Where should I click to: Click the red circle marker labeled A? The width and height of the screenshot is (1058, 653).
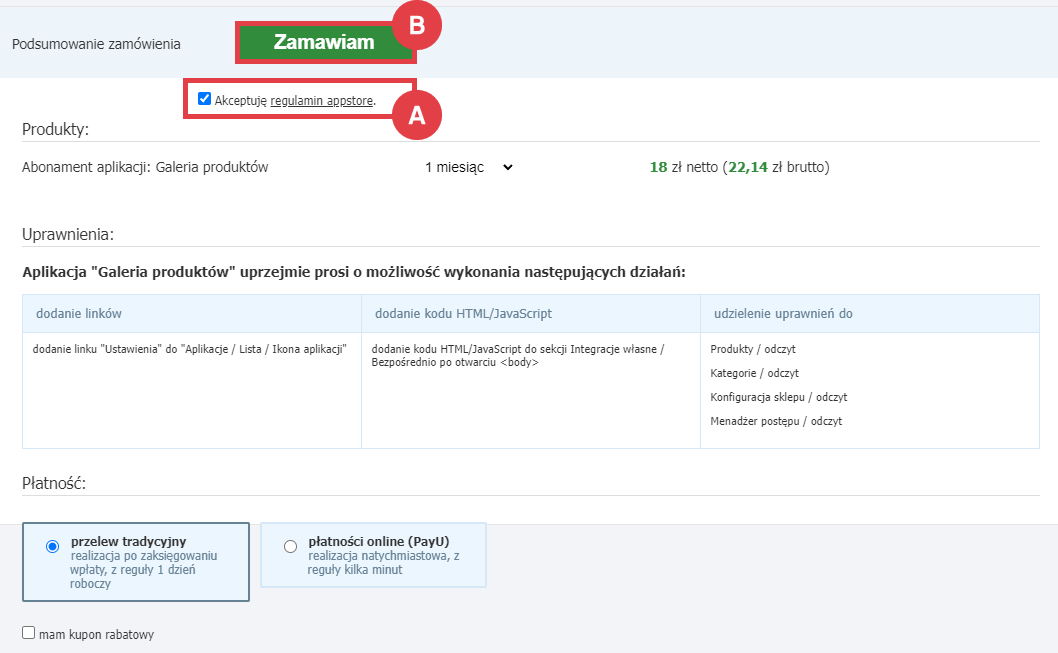point(417,116)
